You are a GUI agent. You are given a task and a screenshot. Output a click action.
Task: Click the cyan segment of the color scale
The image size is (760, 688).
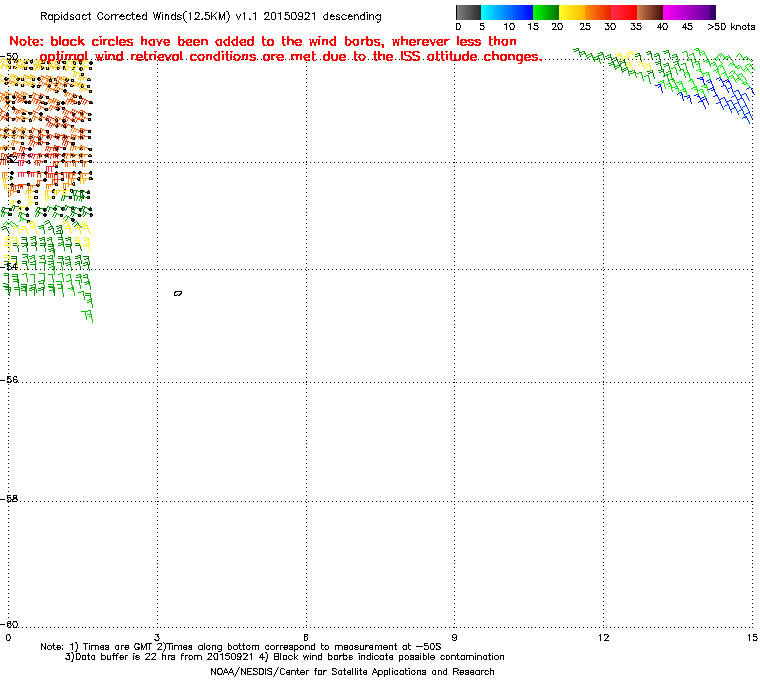(x=492, y=12)
